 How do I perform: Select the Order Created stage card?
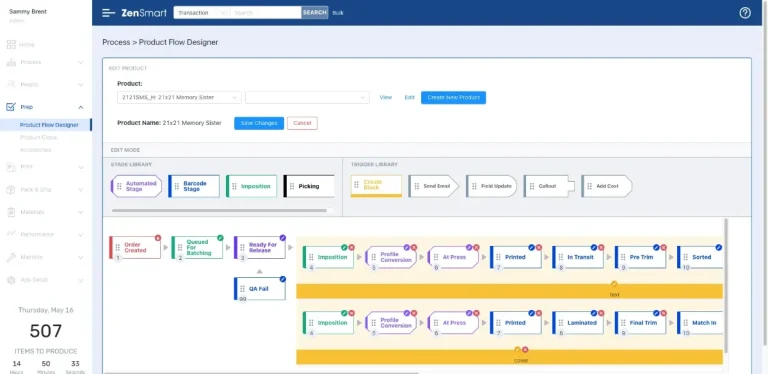pos(135,248)
